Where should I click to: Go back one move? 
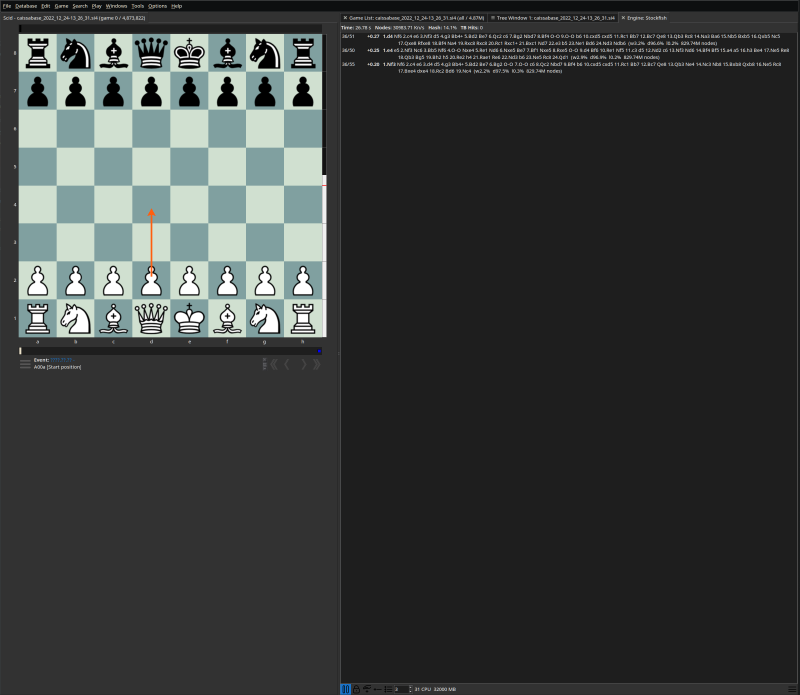coord(287,364)
